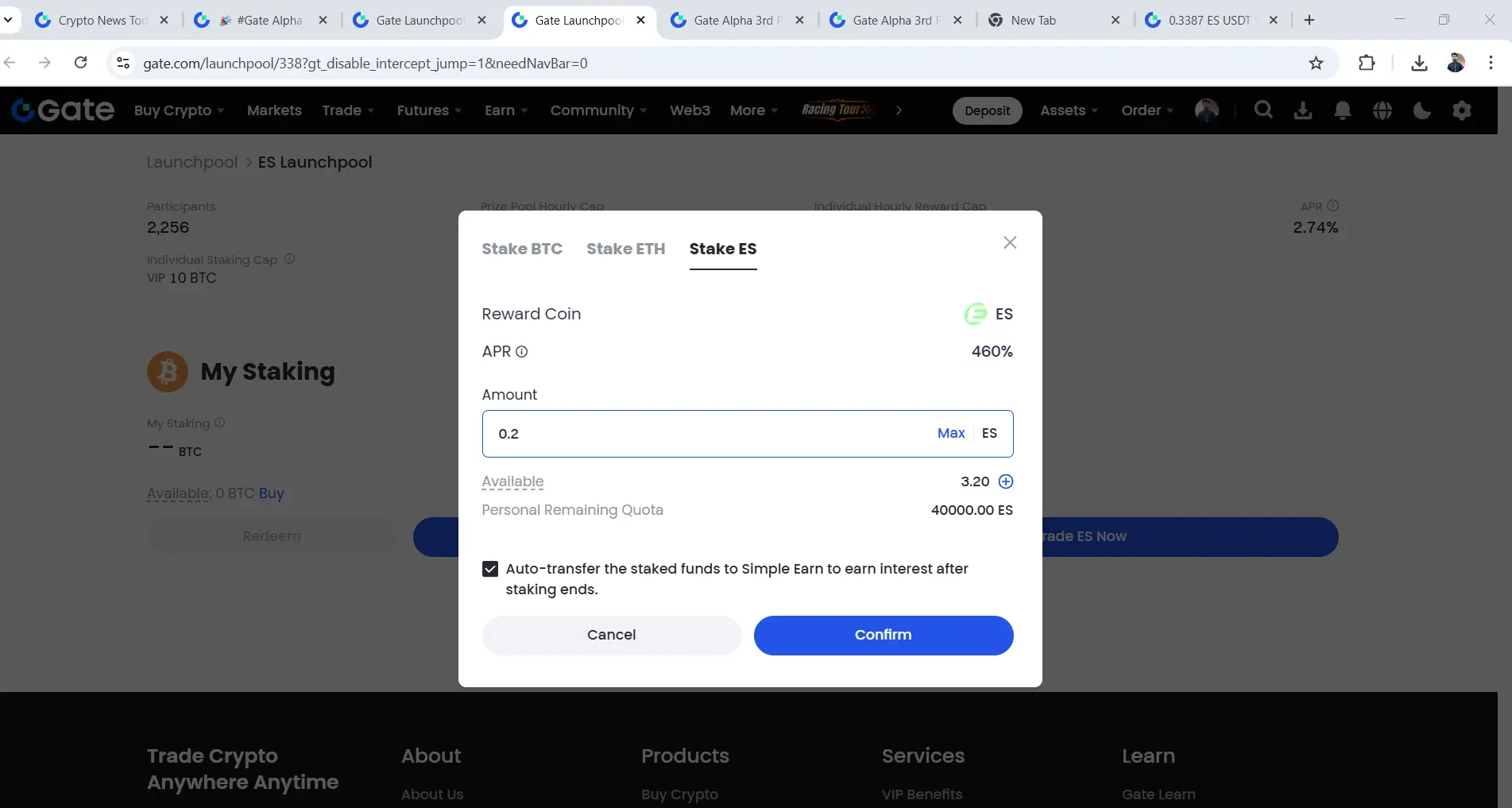Click the nav bar right arrow chevron
The width and height of the screenshot is (1512, 808).
tap(899, 110)
